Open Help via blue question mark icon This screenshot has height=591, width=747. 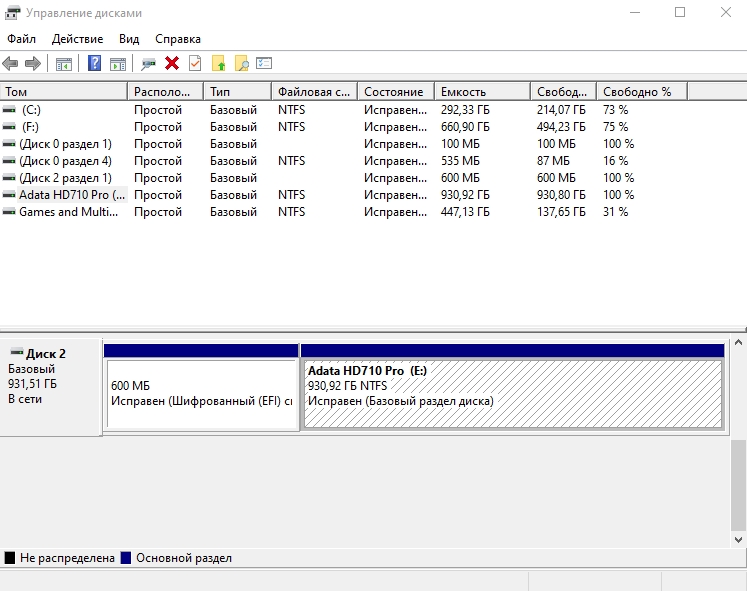click(x=95, y=64)
